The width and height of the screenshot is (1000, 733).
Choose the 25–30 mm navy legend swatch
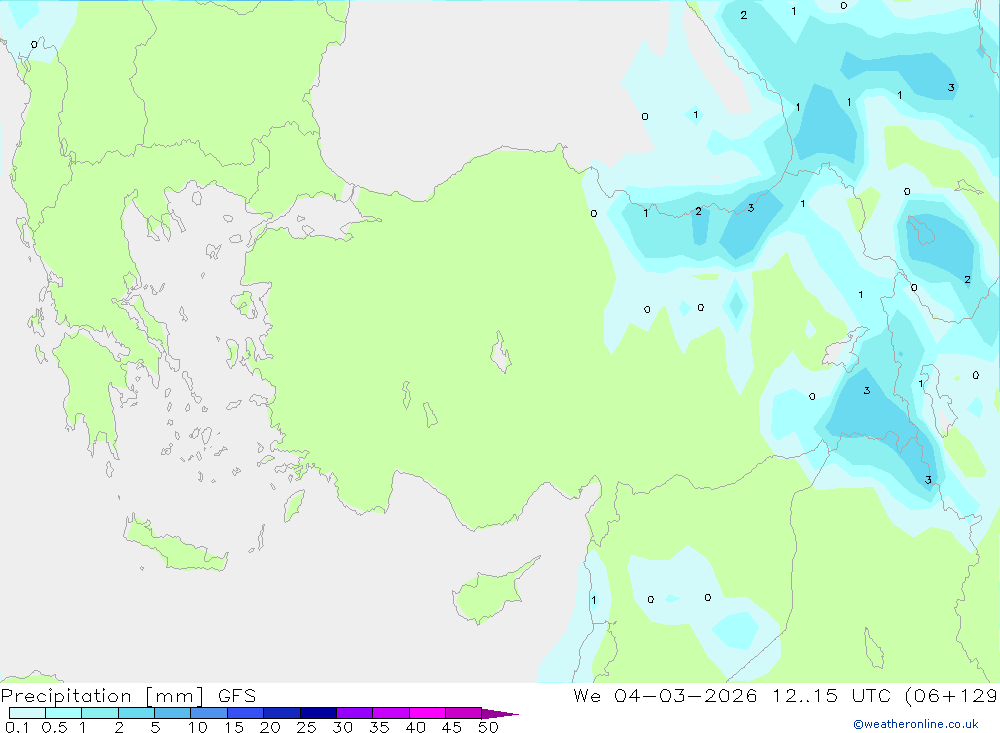click(318, 713)
